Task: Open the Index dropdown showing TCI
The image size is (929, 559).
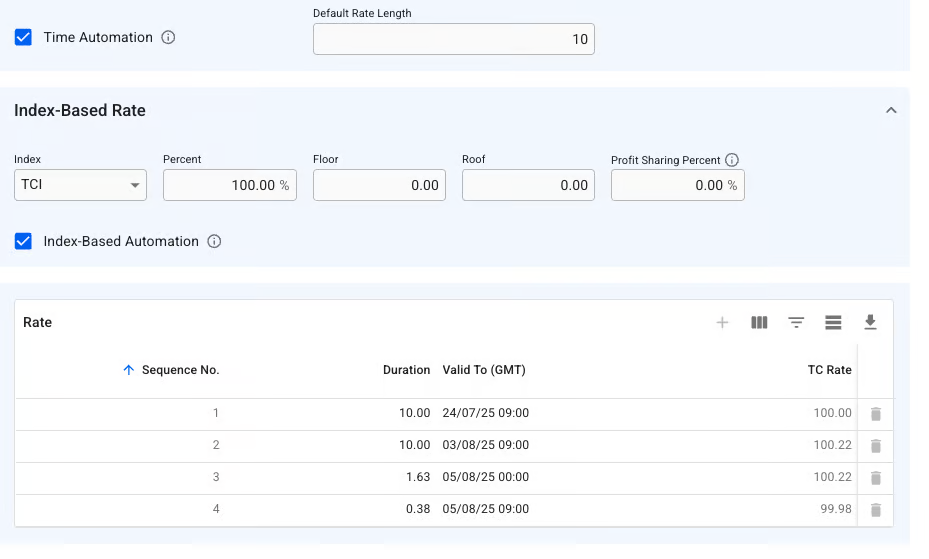Action: 80,185
